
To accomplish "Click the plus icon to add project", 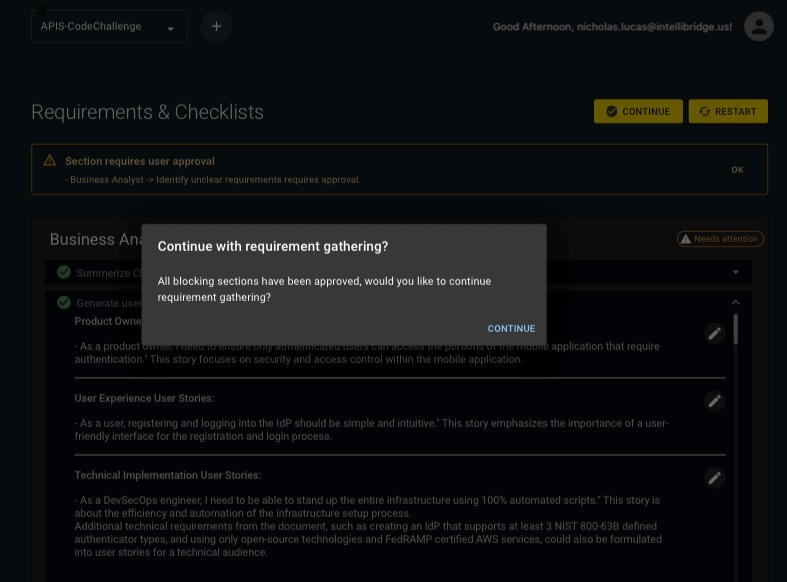I will (x=216, y=26).
